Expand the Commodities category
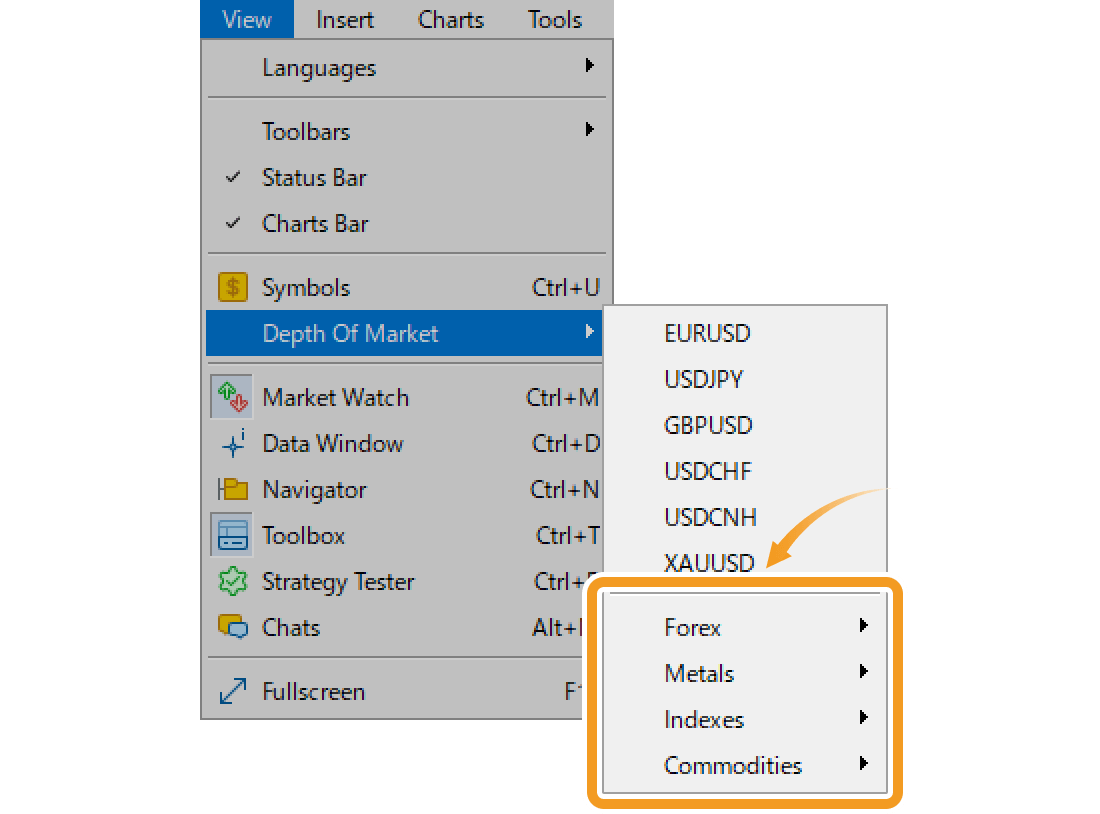This screenshot has height=814, width=1100. coord(733,765)
